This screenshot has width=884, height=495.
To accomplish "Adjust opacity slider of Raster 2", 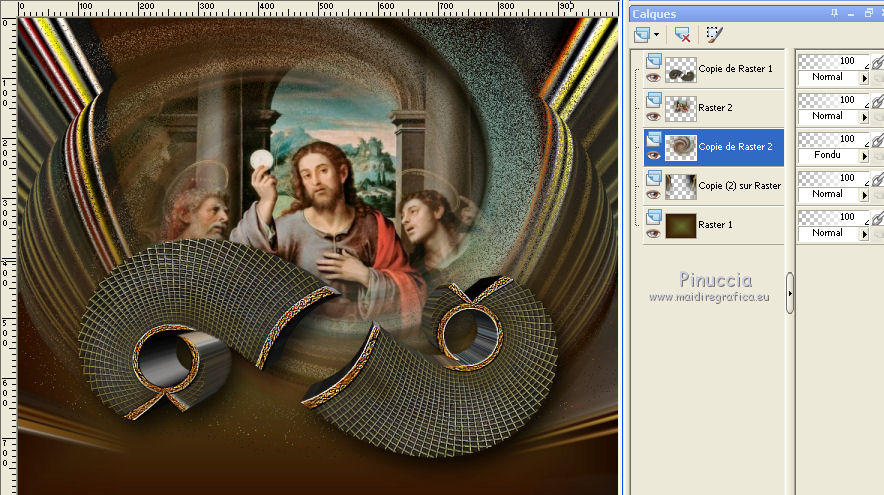I will tap(833, 100).
